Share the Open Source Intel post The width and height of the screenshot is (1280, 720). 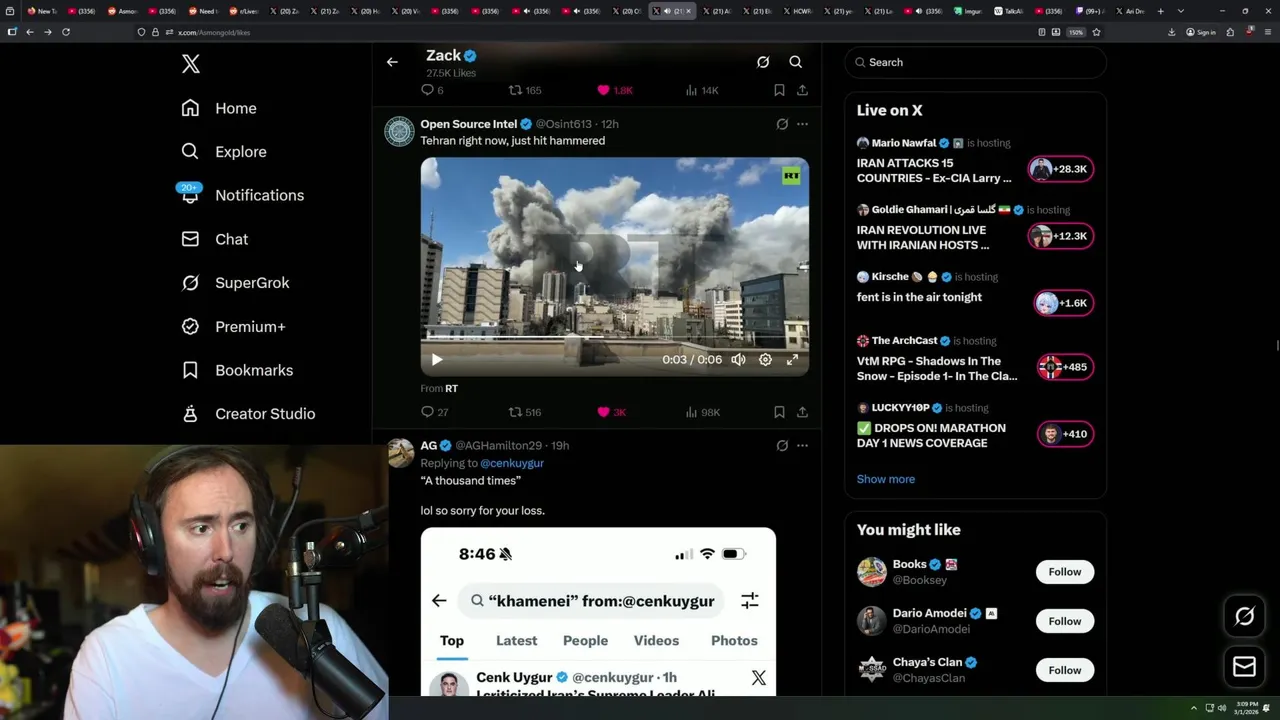pos(802,412)
